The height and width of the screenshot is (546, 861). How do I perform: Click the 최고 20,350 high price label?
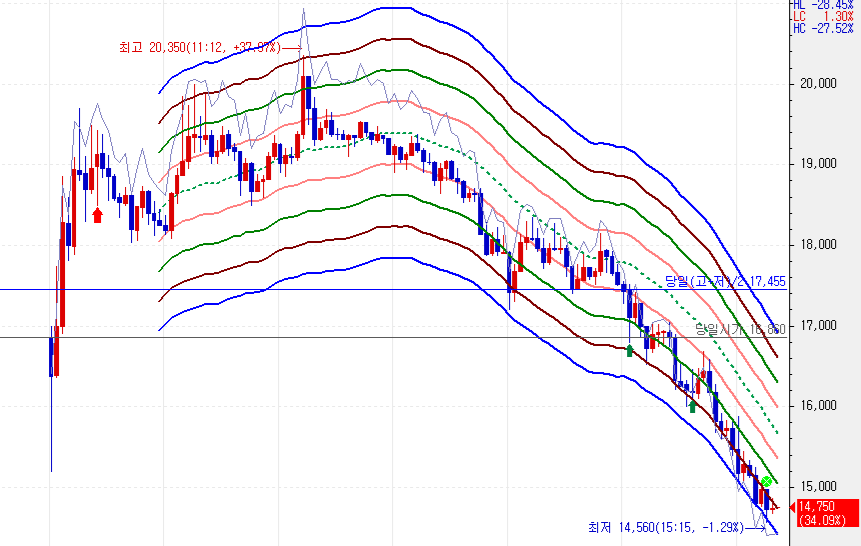200,48
